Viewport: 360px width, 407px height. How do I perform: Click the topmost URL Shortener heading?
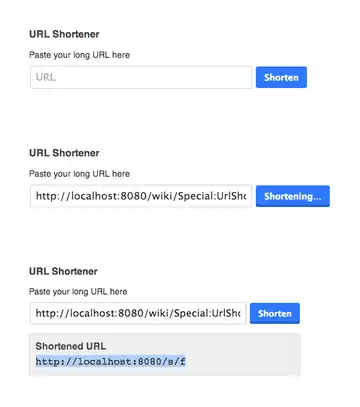(64, 34)
